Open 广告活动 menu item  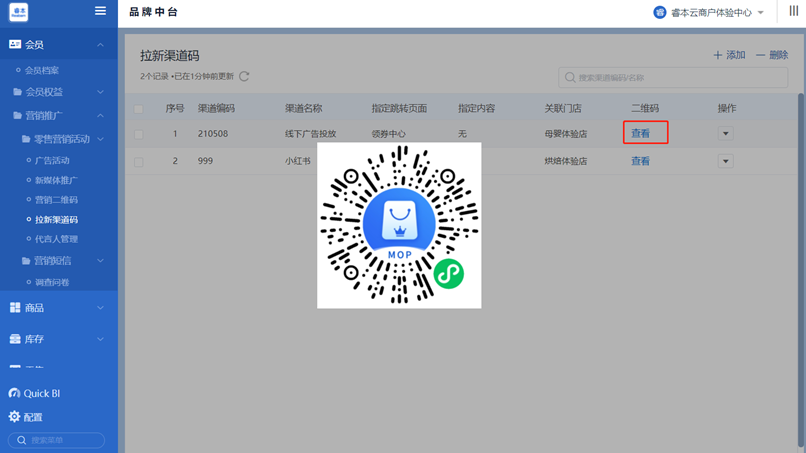pyautogui.click(x=52, y=160)
